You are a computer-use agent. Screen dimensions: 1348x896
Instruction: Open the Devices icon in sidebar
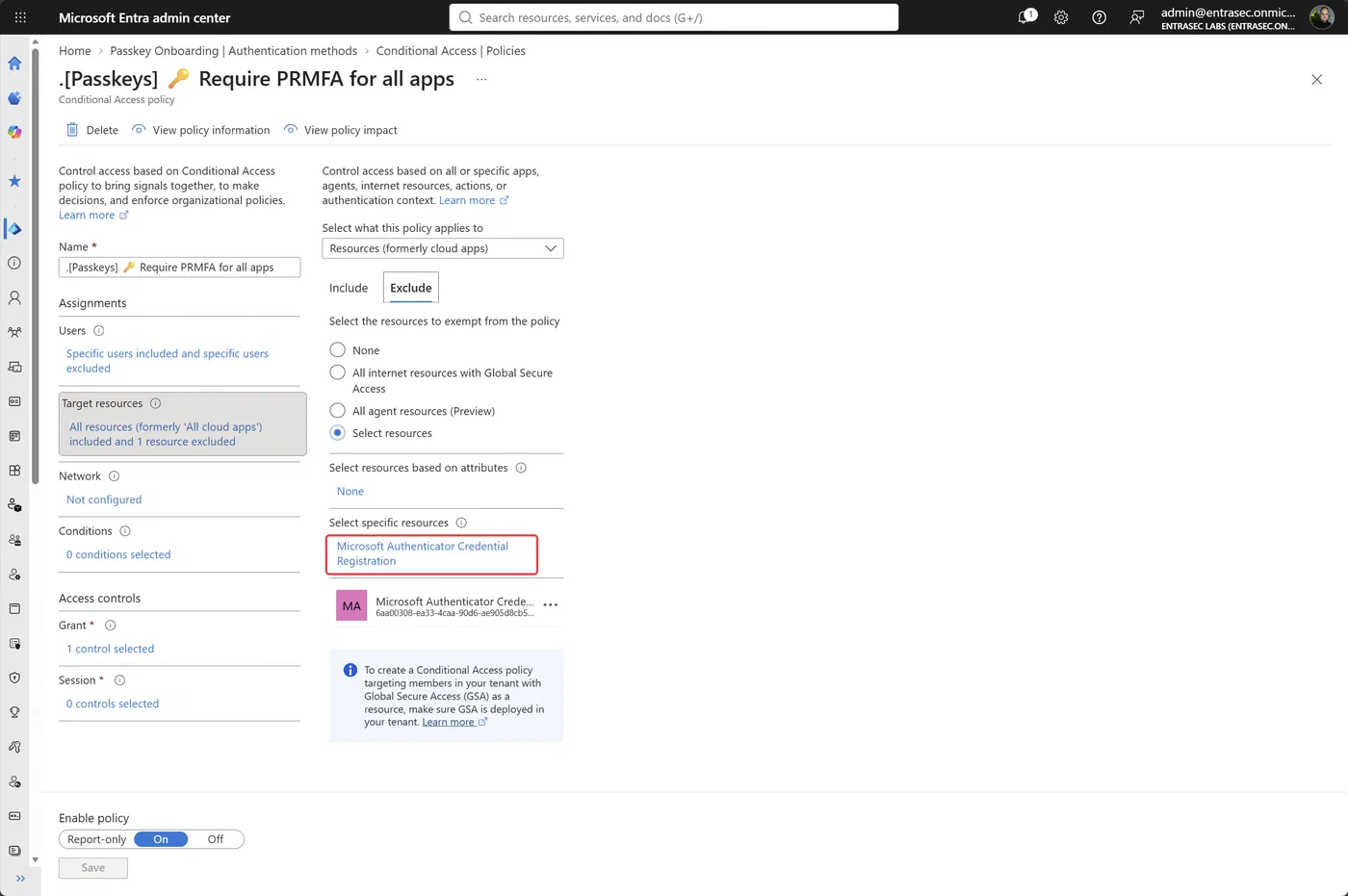click(x=14, y=367)
